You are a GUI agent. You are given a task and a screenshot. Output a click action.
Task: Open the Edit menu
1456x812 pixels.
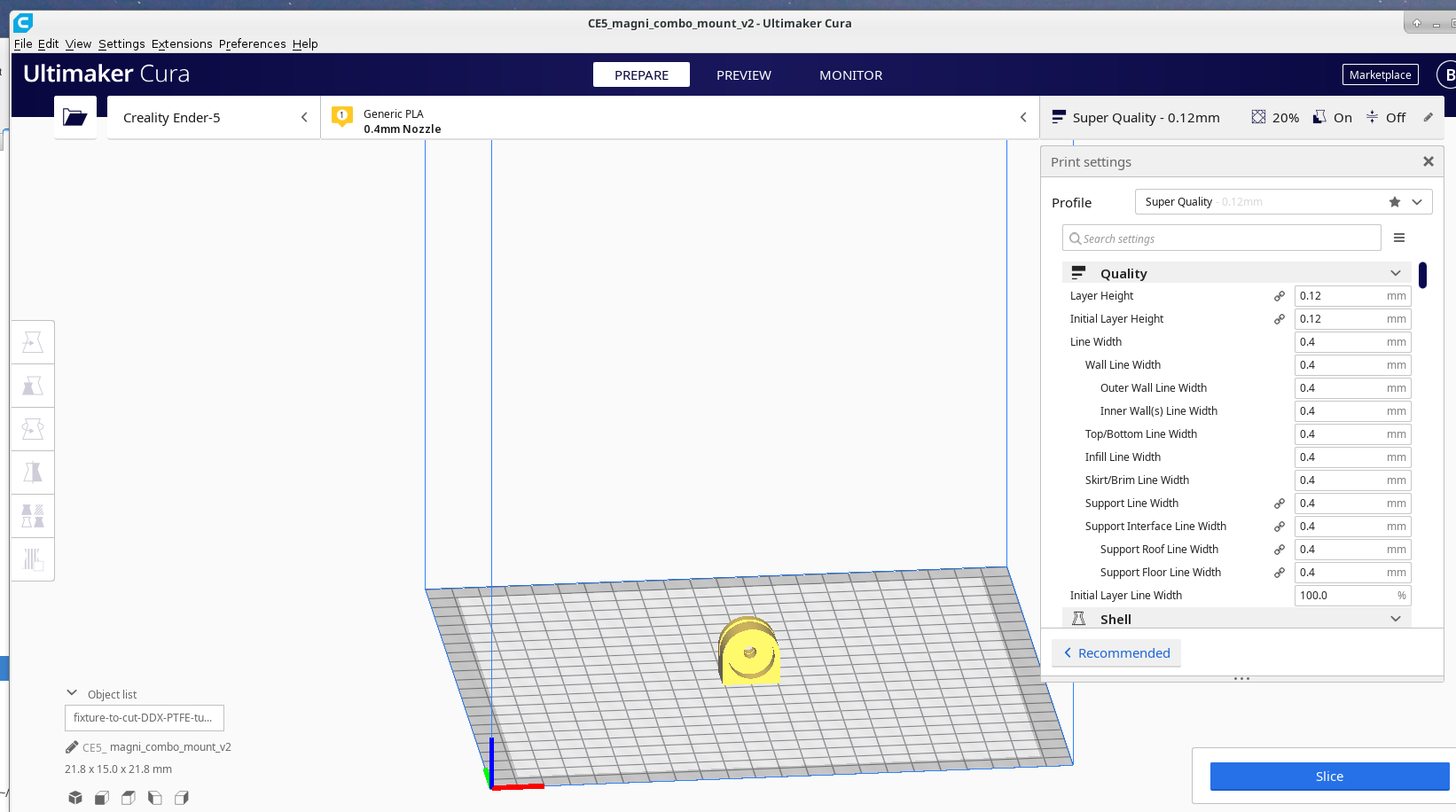click(48, 43)
